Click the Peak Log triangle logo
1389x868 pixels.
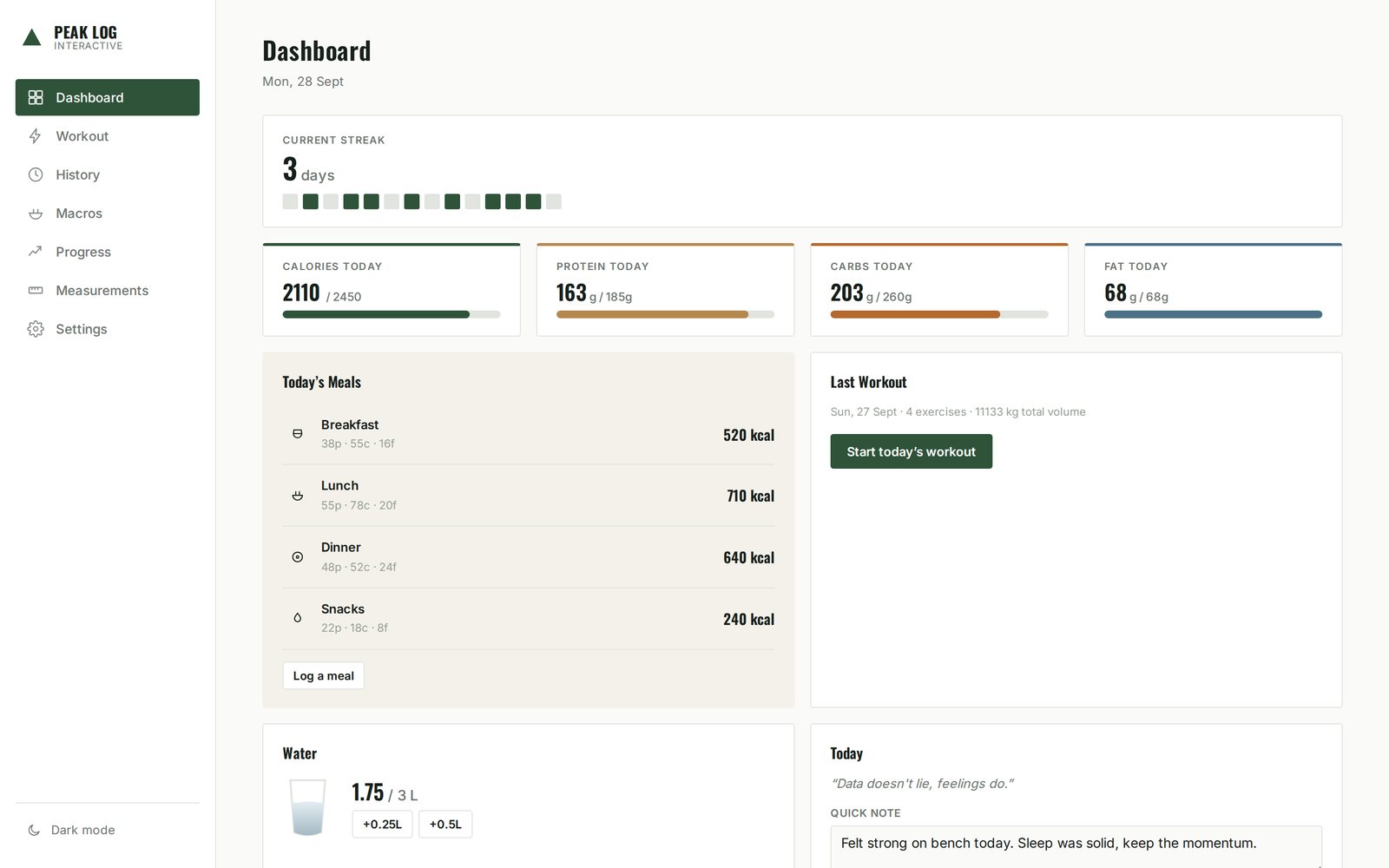point(32,37)
